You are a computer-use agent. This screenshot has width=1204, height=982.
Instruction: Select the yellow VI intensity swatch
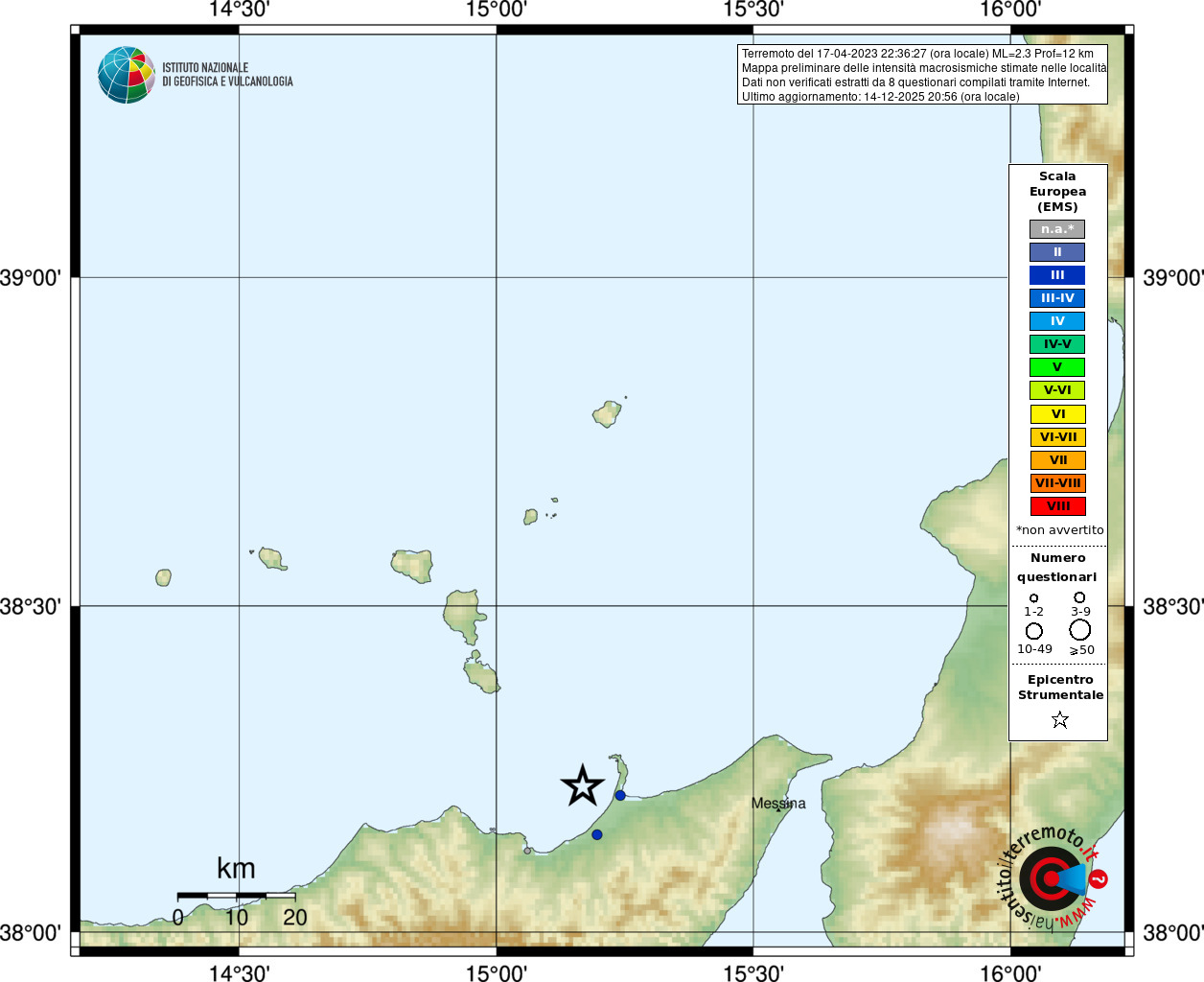[1058, 414]
